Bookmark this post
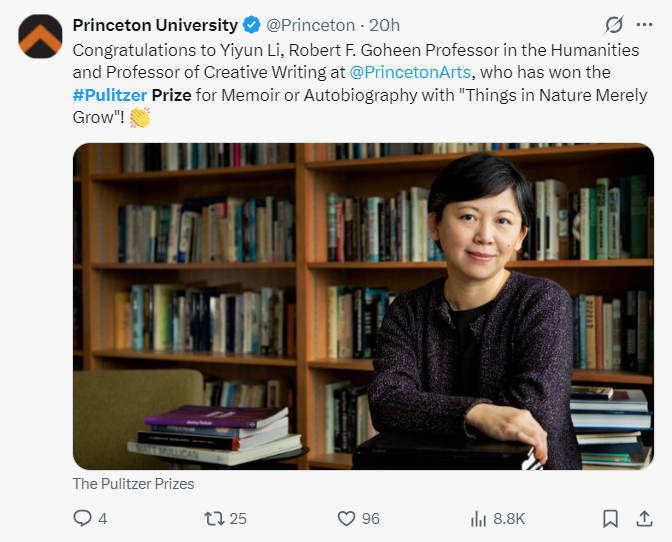 click(610, 518)
